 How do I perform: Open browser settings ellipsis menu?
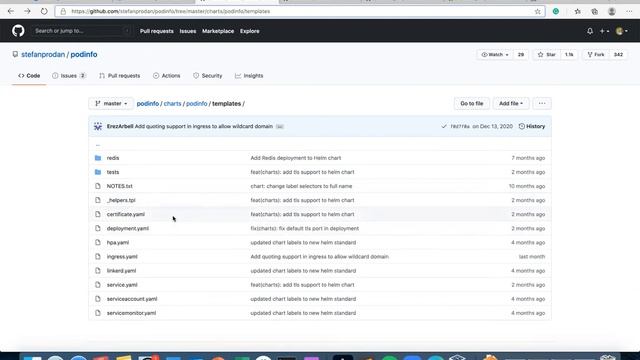tap(629, 11)
